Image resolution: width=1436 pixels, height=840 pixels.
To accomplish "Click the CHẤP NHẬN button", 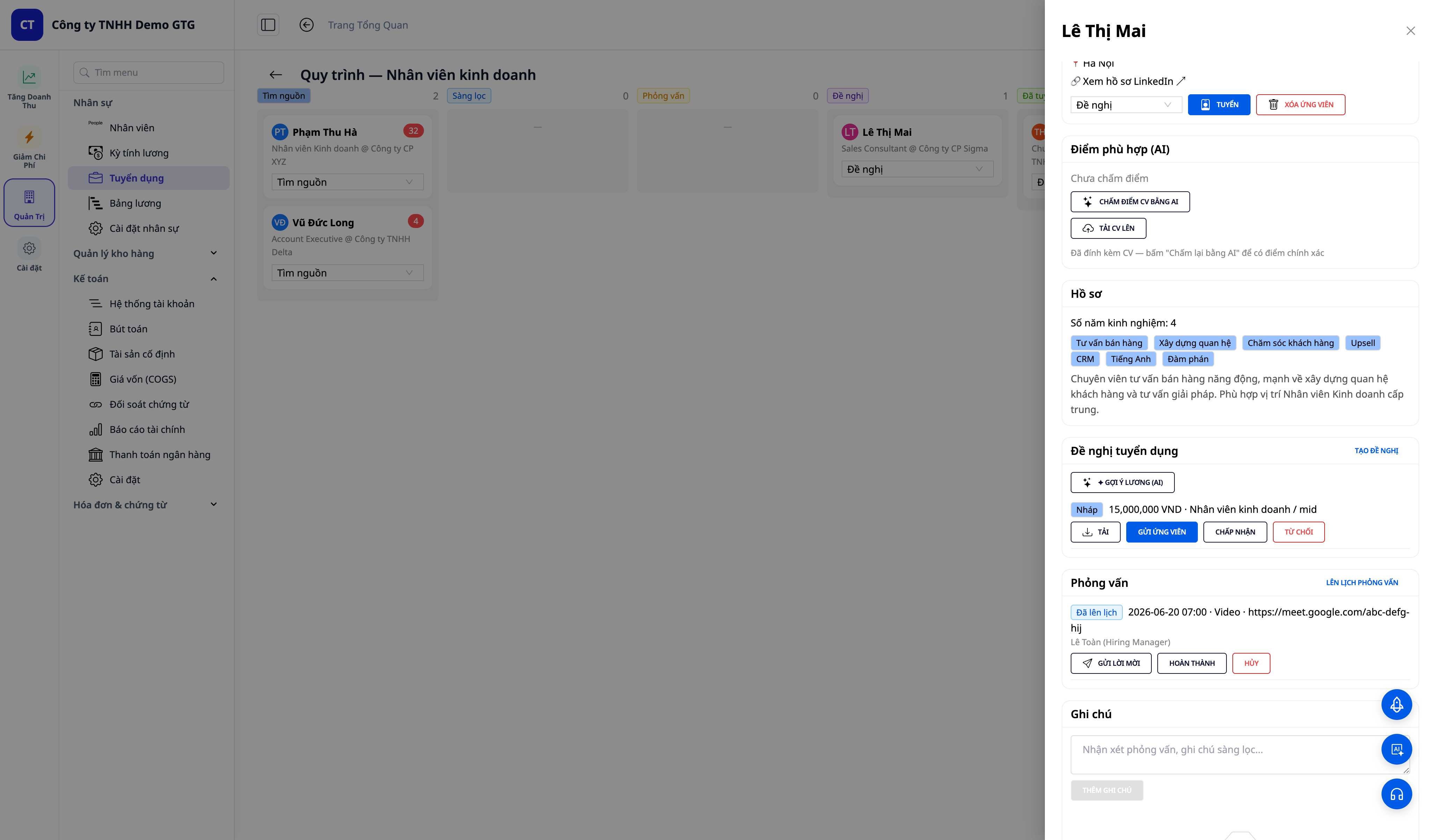I will (1235, 532).
